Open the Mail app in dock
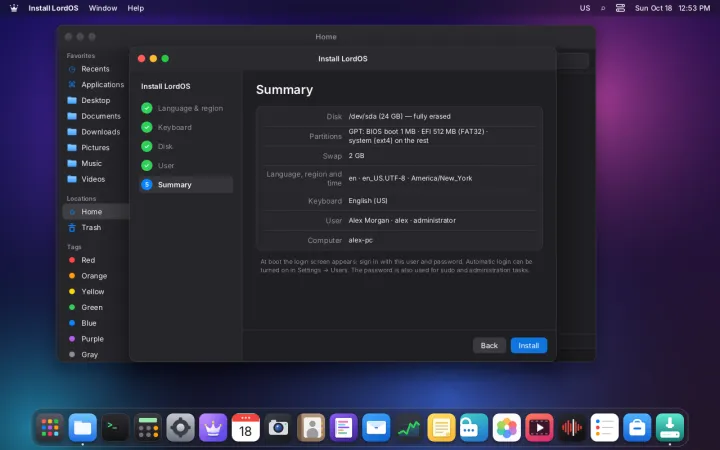The width and height of the screenshot is (720, 450). (376, 428)
